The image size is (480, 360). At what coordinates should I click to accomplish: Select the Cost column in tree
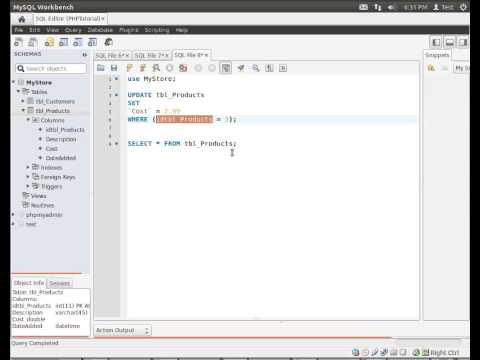click(51, 149)
